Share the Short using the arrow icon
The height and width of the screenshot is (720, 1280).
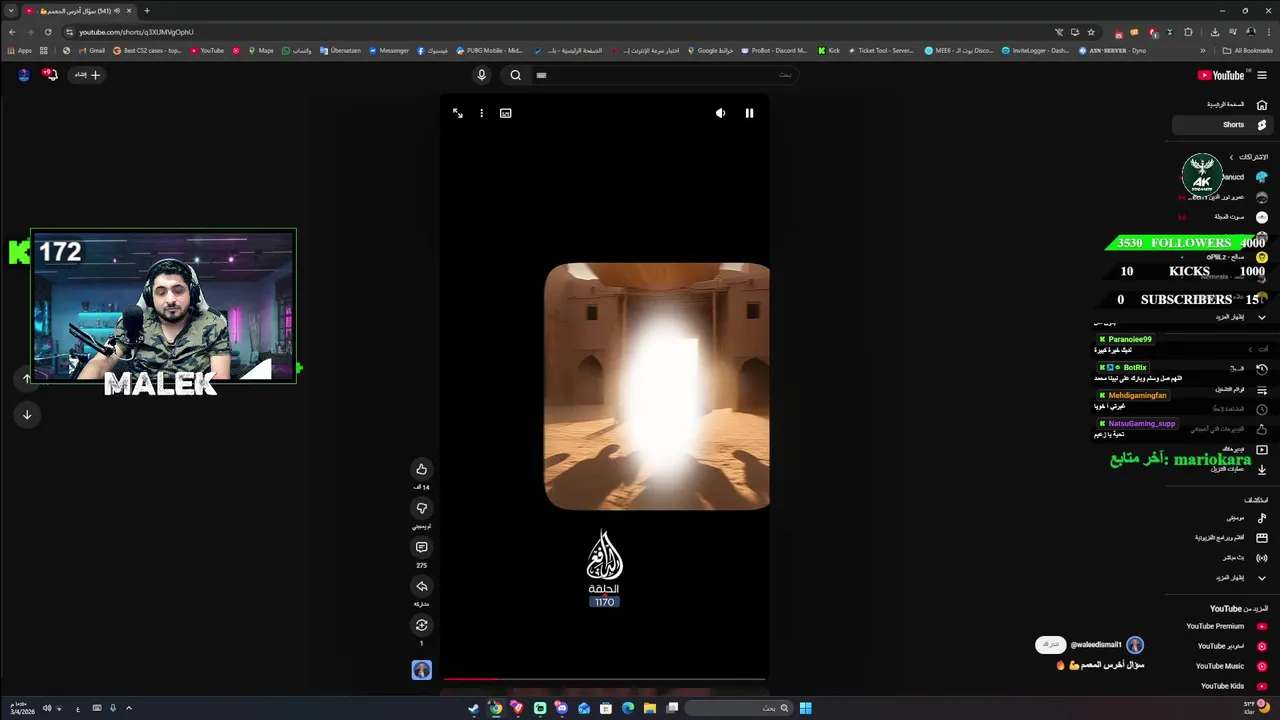[x=421, y=586]
